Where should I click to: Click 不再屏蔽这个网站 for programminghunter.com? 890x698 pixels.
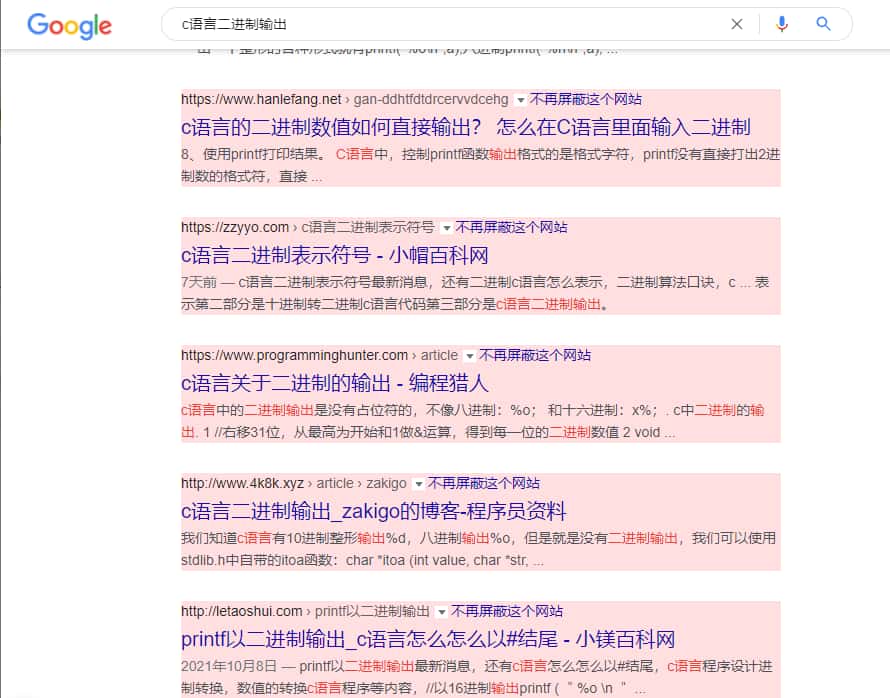point(535,355)
